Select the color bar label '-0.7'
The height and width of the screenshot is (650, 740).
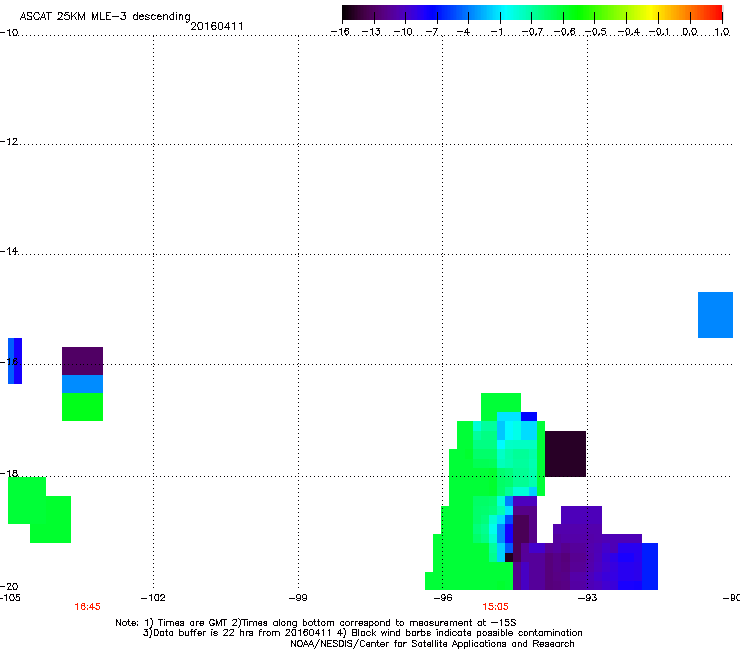point(532,32)
